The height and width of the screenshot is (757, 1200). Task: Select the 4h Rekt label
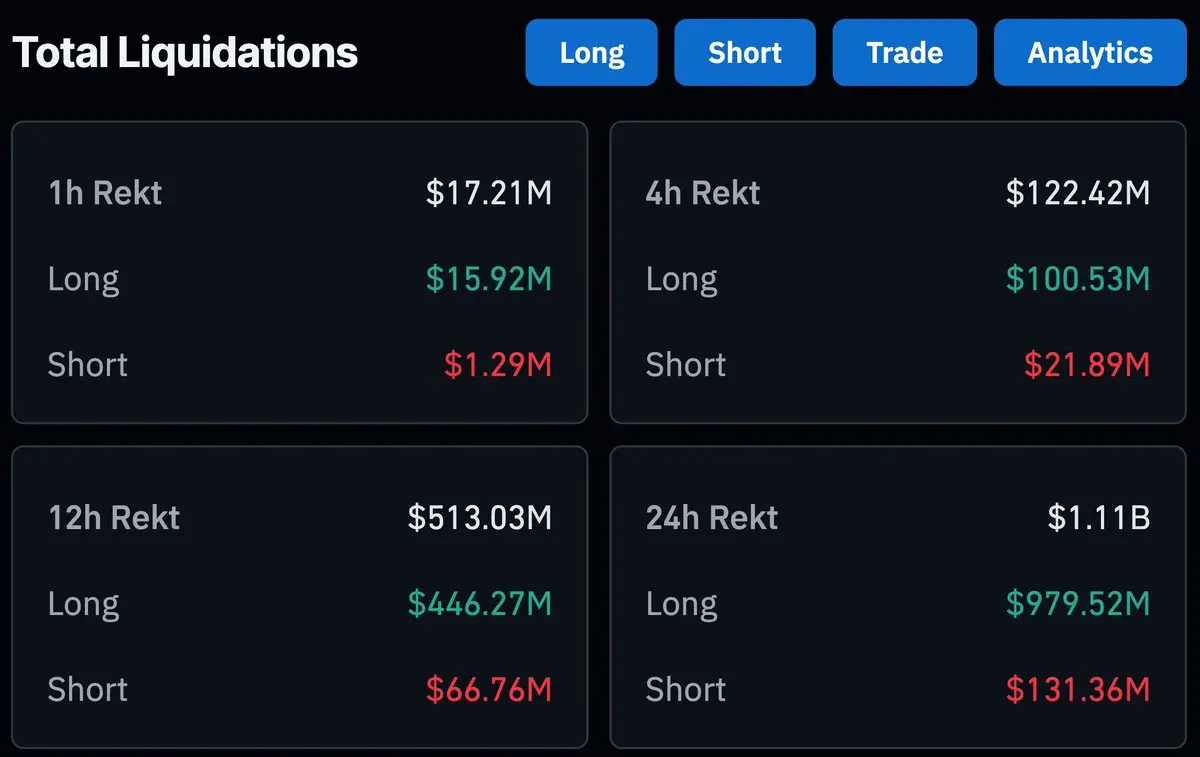703,192
